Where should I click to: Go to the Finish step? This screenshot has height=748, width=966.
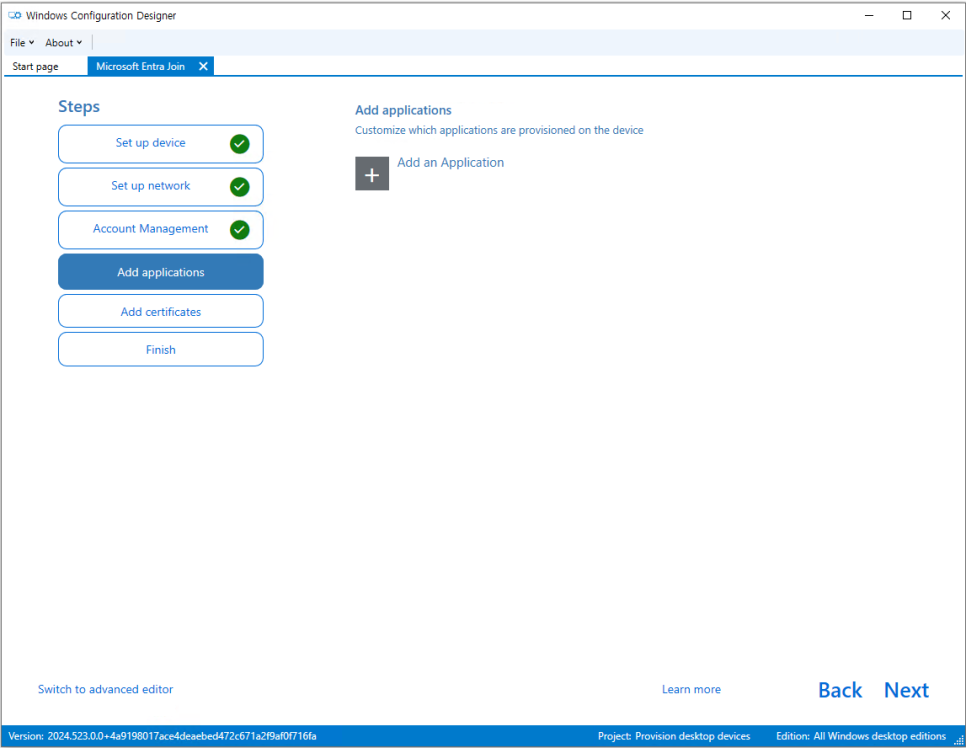pyautogui.click(x=161, y=349)
